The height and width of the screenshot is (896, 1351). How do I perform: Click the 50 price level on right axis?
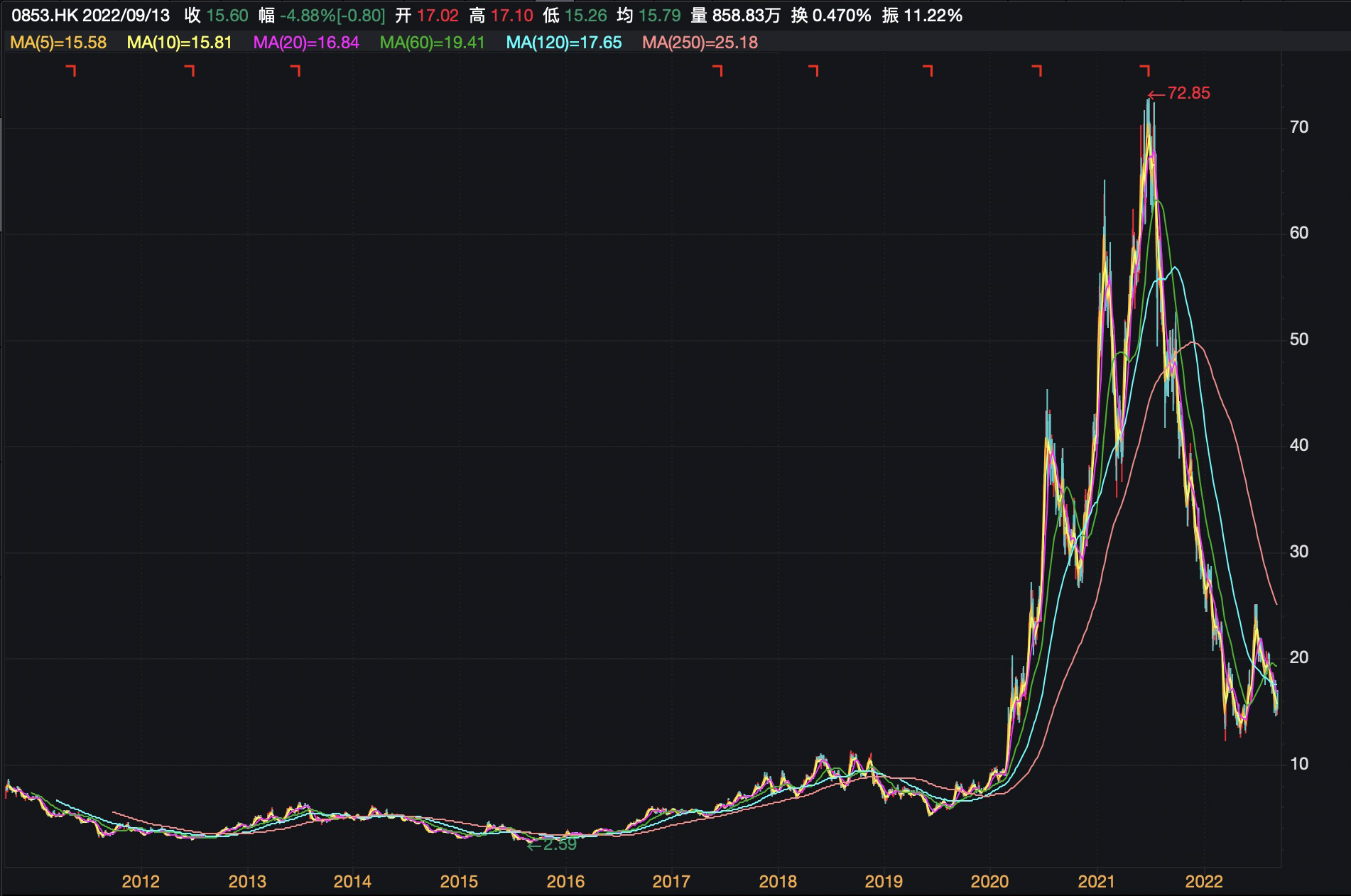tap(1298, 339)
